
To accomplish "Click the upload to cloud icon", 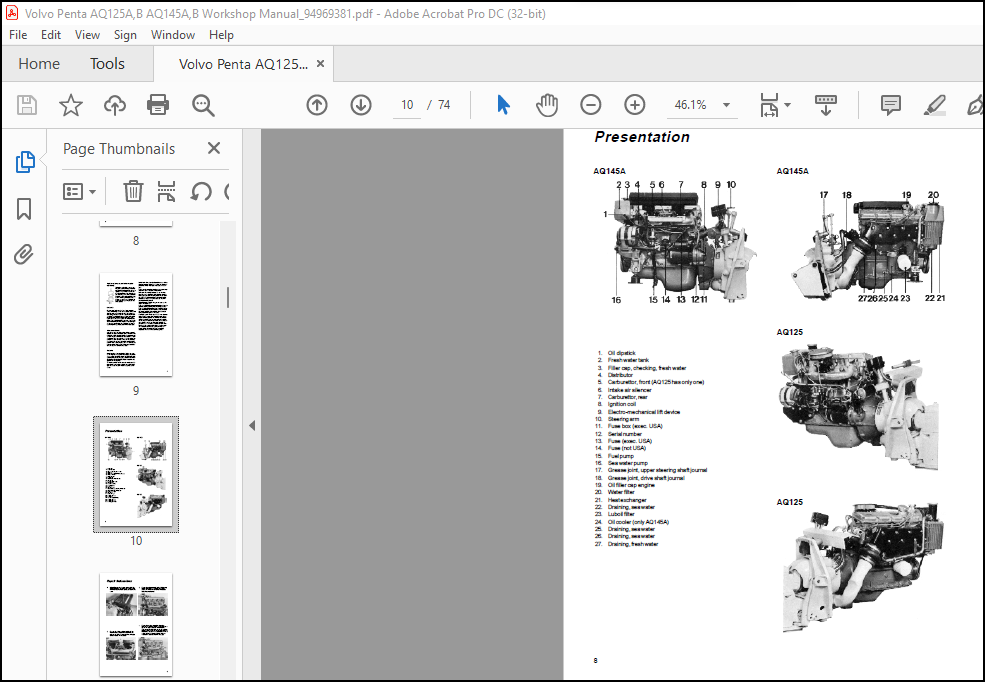I will pos(114,105).
